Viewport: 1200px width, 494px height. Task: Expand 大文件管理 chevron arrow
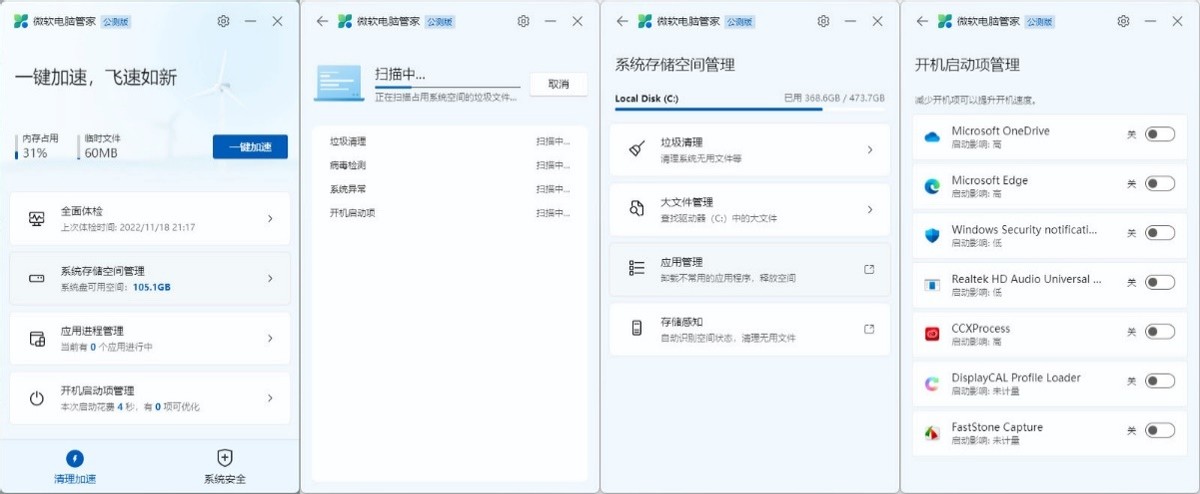click(x=869, y=210)
